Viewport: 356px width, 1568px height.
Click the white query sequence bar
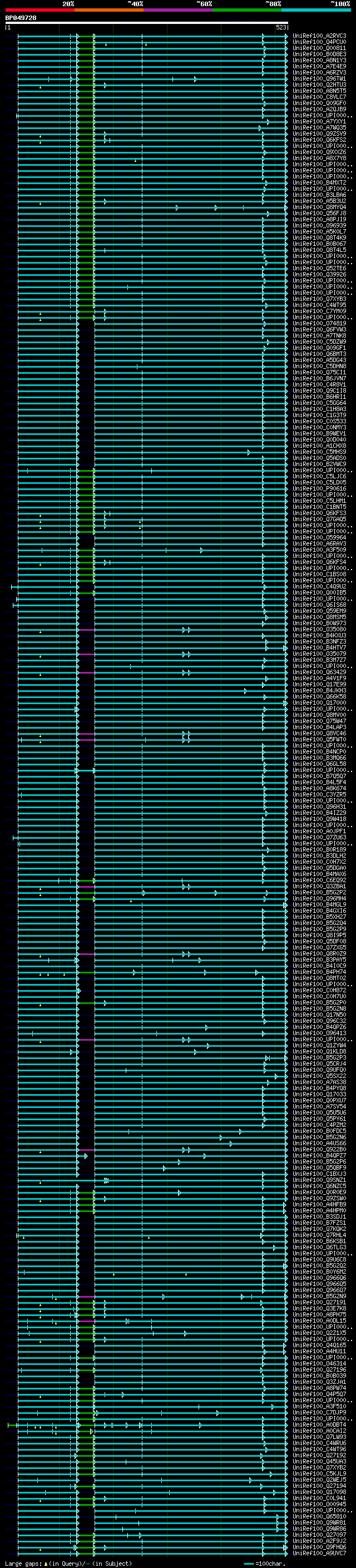(x=147, y=23)
